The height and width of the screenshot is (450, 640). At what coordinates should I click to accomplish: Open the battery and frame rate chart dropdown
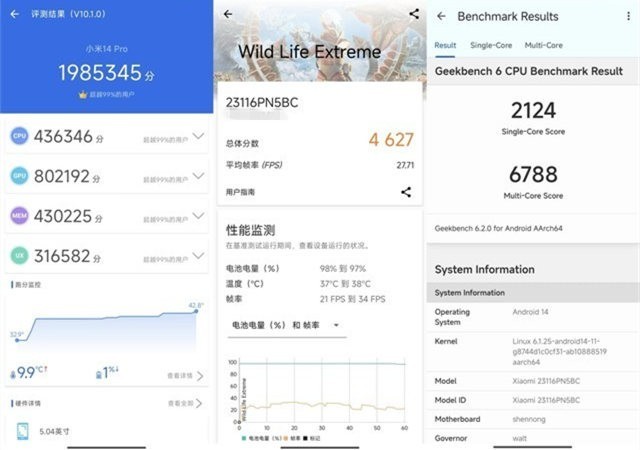pyautogui.click(x=287, y=325)
